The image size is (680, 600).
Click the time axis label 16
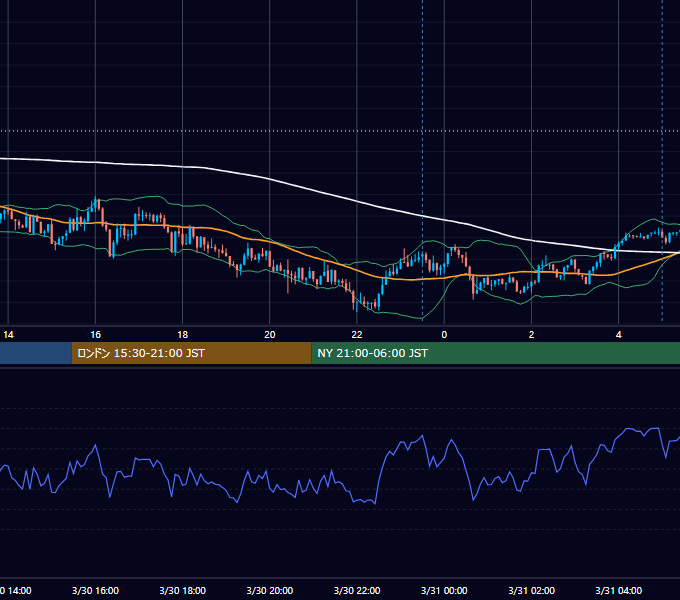(95, 335)
